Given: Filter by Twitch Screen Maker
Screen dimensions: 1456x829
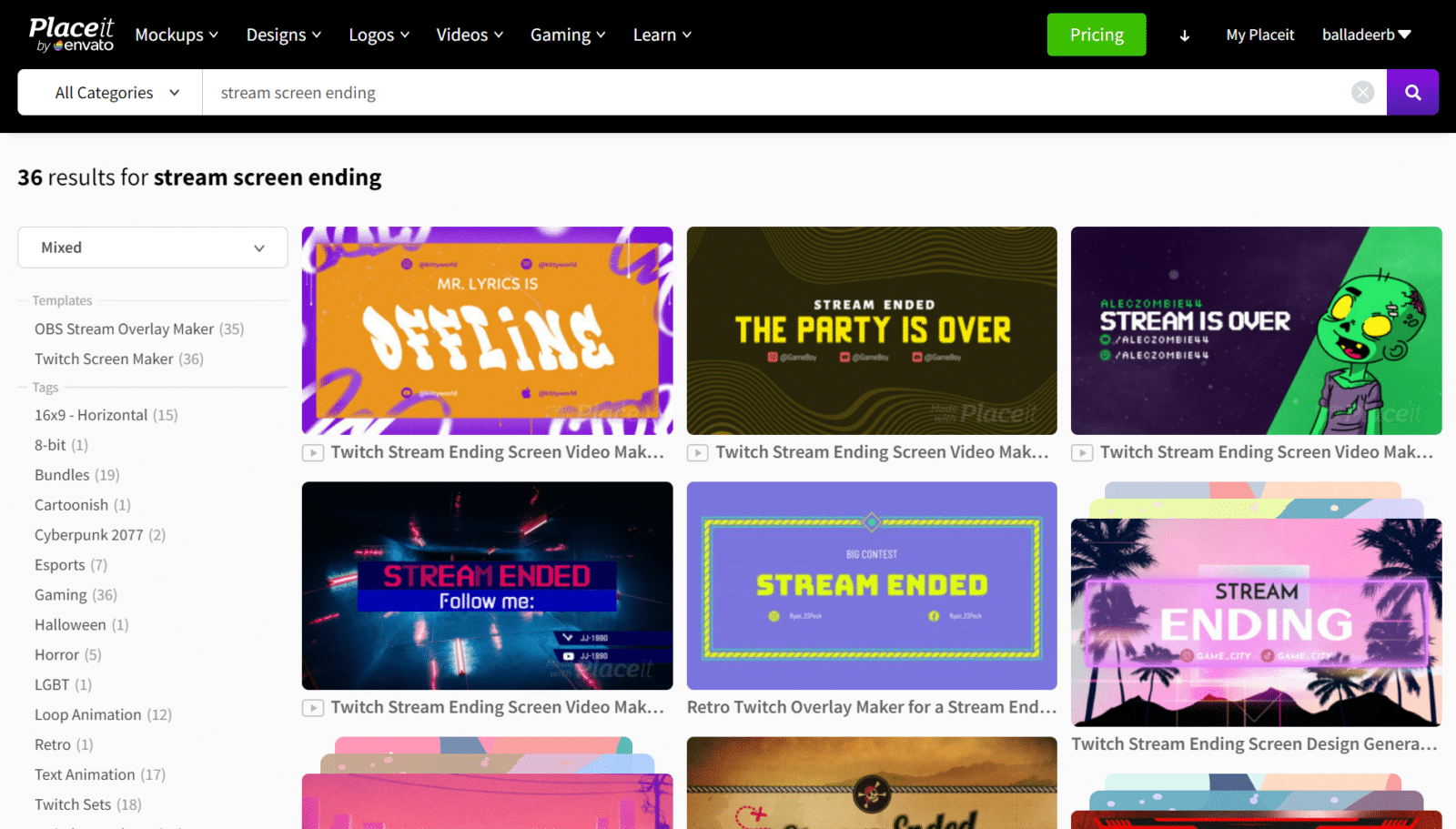Looking at the screenshot, I should [119, 359].
